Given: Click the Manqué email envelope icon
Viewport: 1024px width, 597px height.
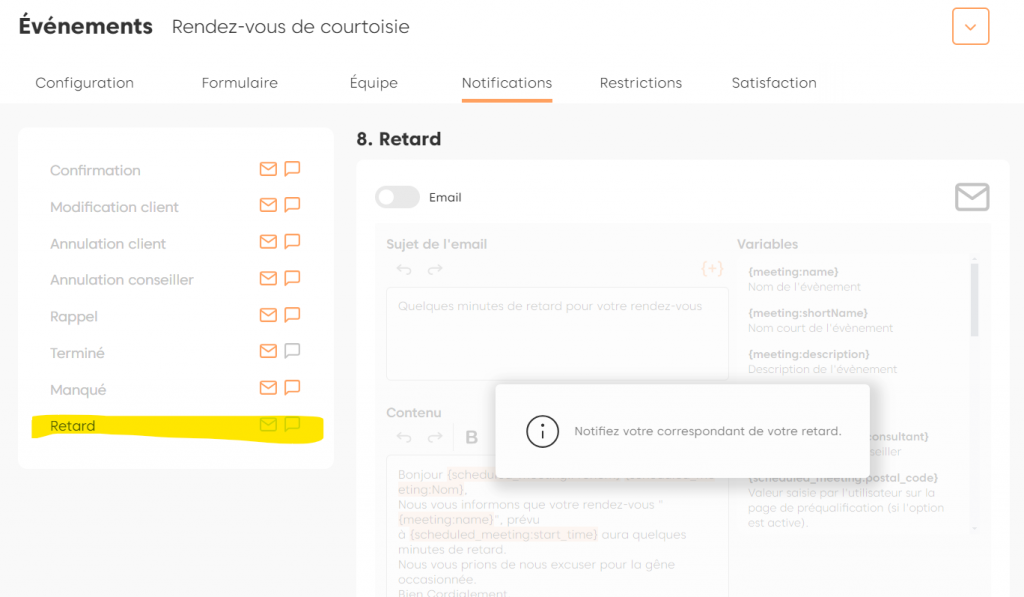Looking at the screenshot, I should (x=268, y=388).
